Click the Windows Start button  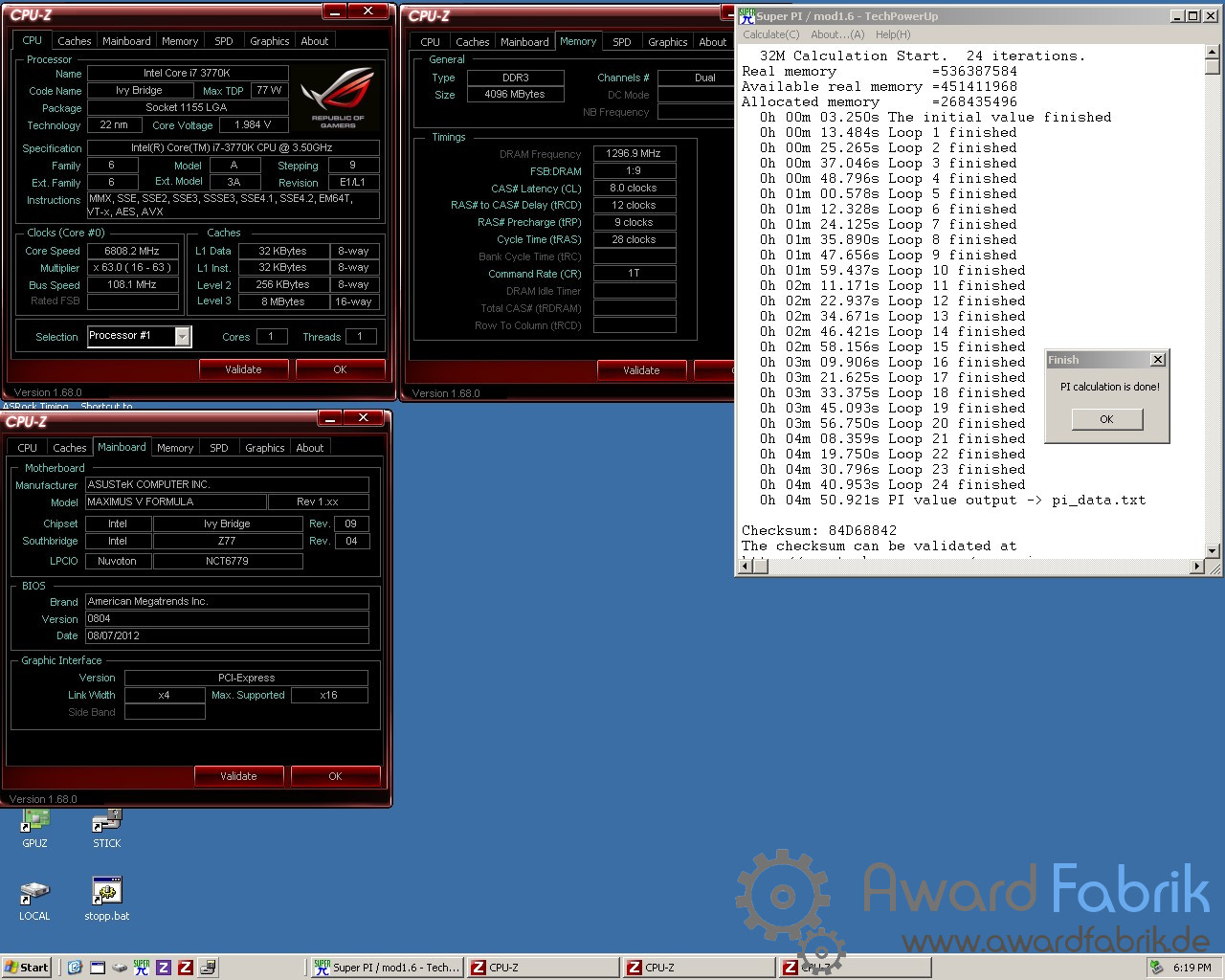point(26,968)
